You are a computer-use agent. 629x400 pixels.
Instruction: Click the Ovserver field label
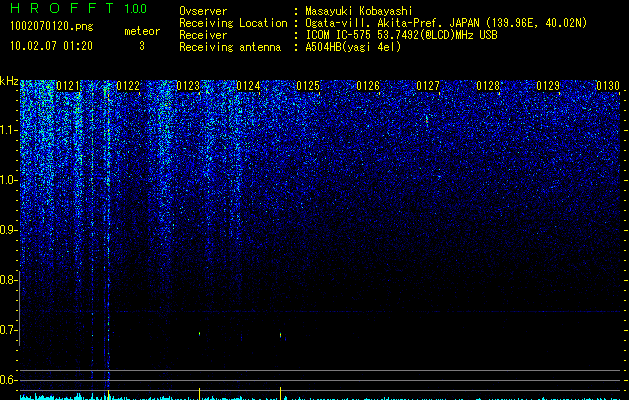(203, 11)
